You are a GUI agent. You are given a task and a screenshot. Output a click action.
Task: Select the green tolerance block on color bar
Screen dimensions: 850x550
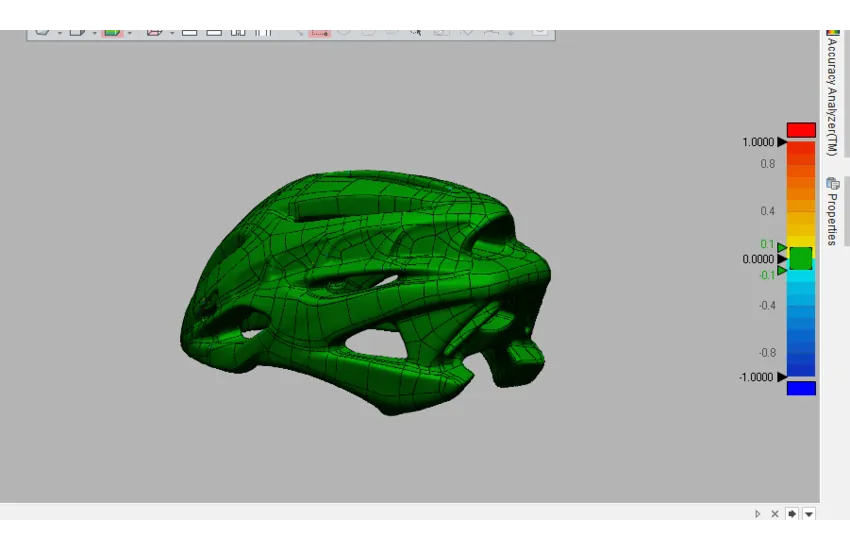[801, 259]
